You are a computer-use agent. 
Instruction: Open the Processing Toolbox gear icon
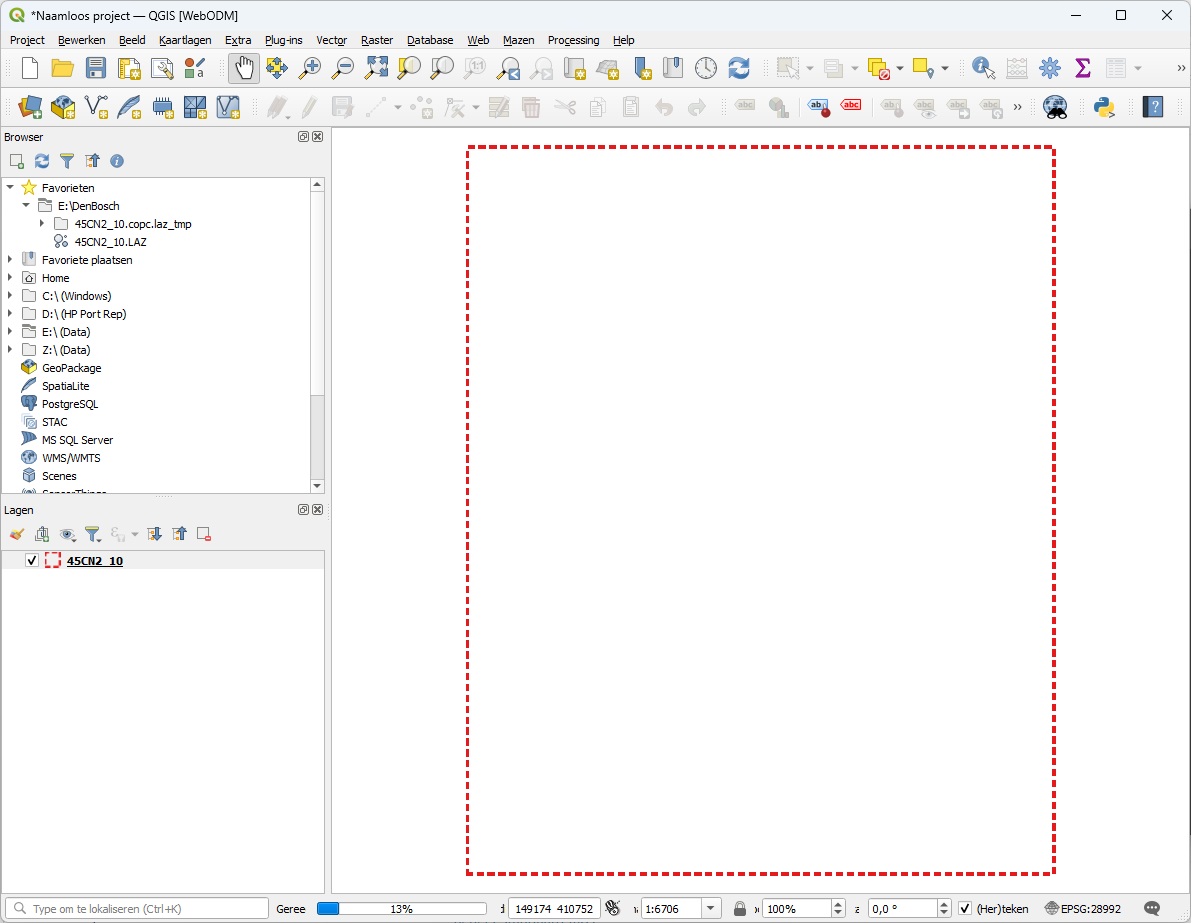pos(1049,68)
